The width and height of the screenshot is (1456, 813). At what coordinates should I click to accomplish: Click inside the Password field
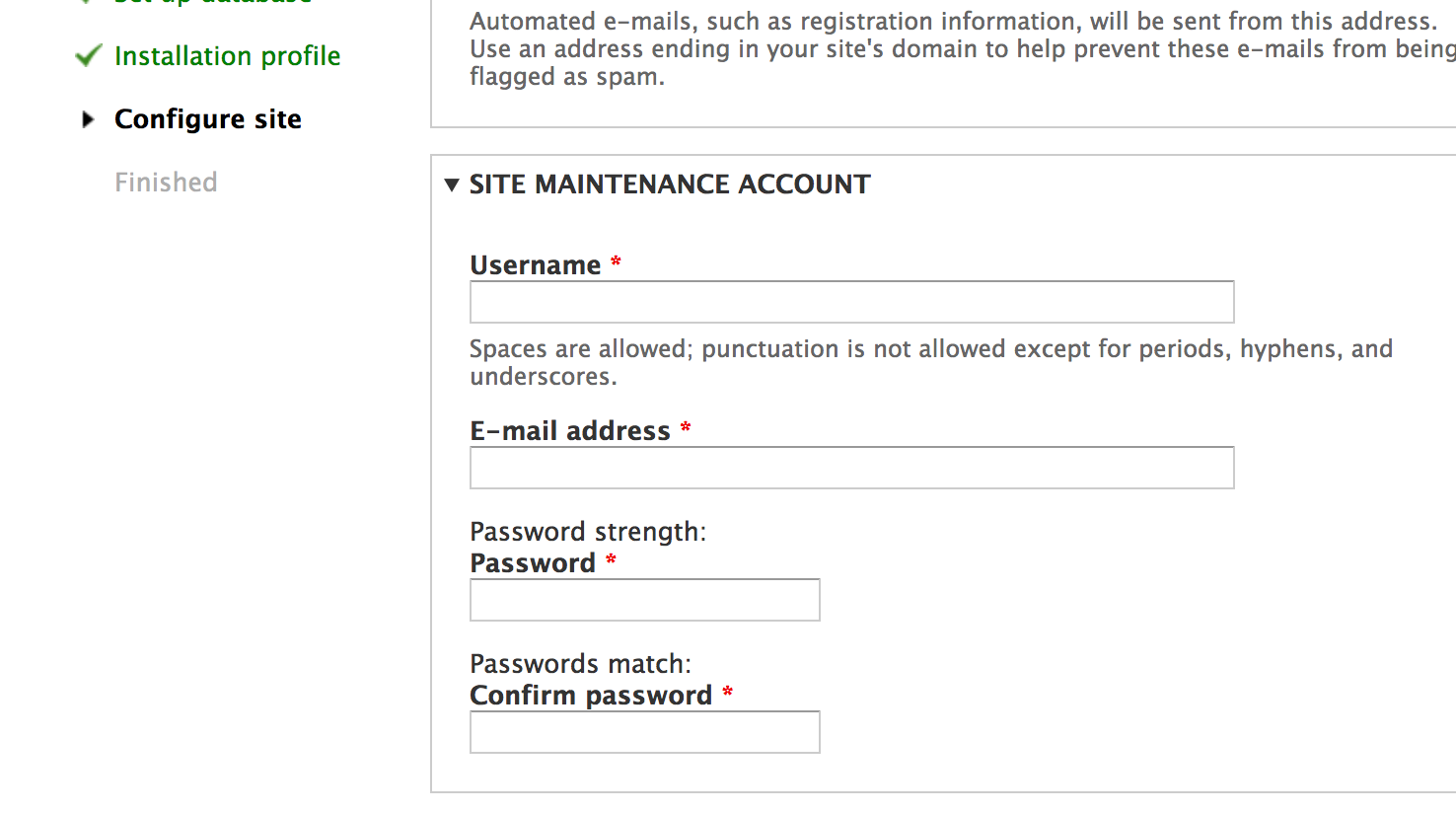[x=644, y=599]
